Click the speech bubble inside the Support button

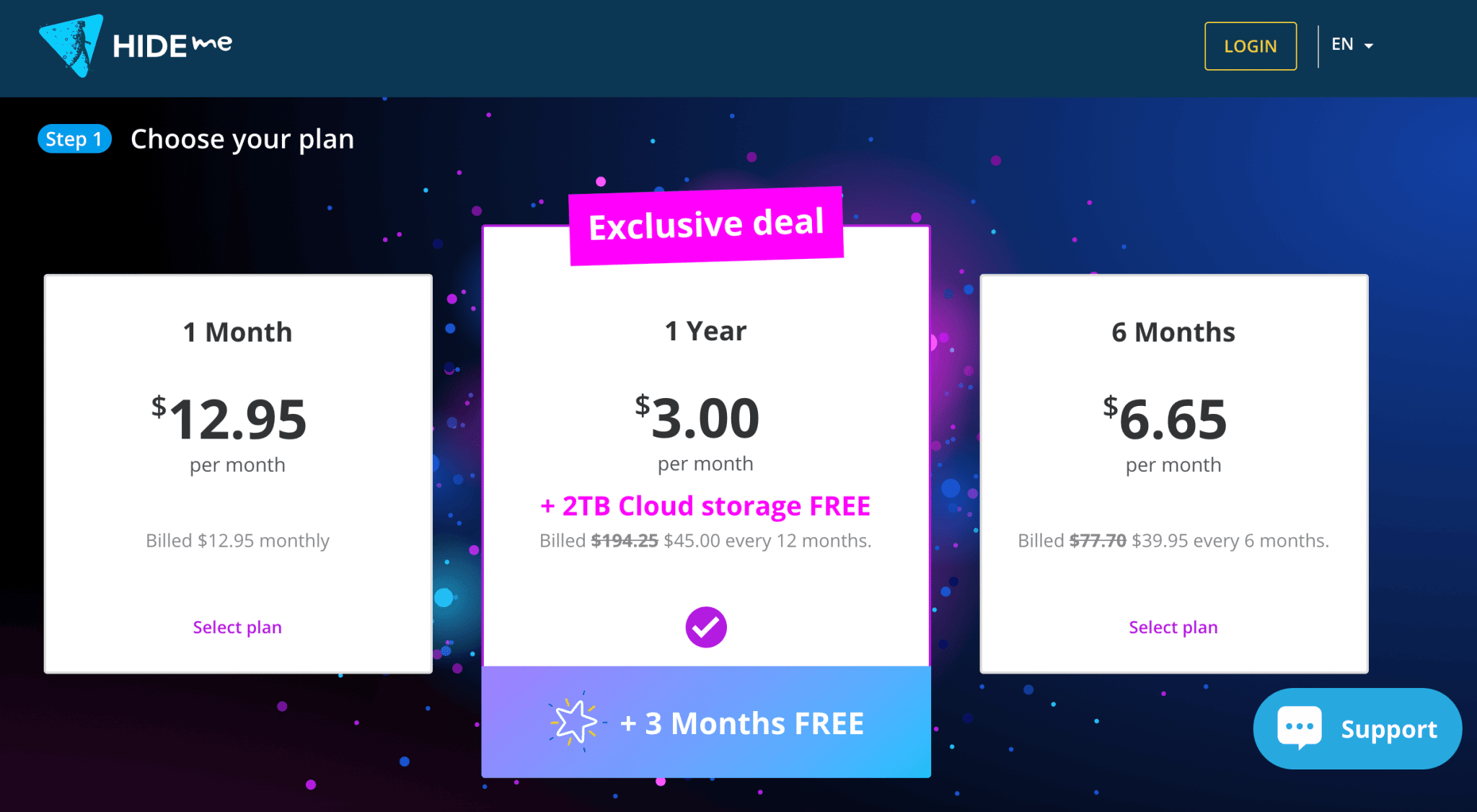pyautogui.click(x=1298, y=728)
